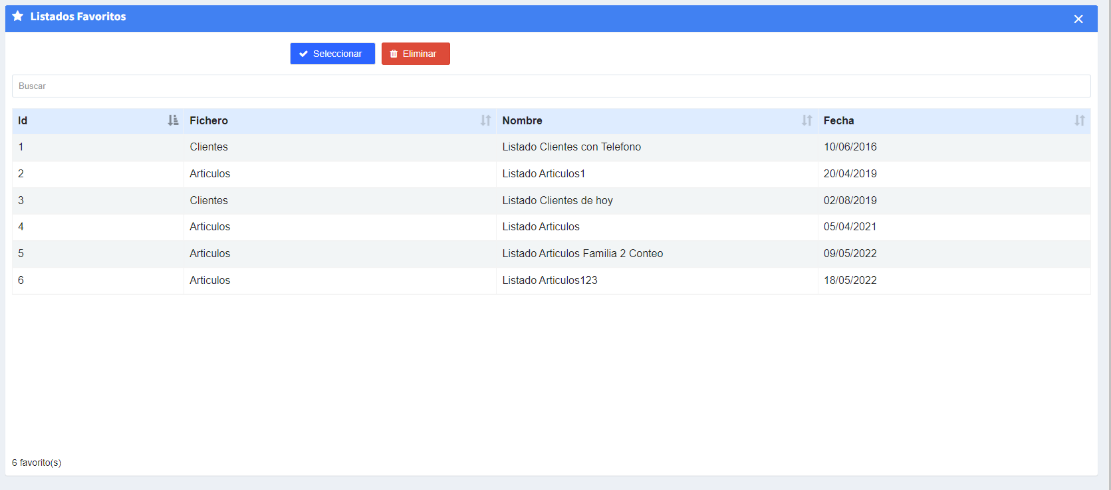The width and height of the screenshot is (1111, 490).
Task: Sort by Fichero column sort arrows
Action: [485, 121]
